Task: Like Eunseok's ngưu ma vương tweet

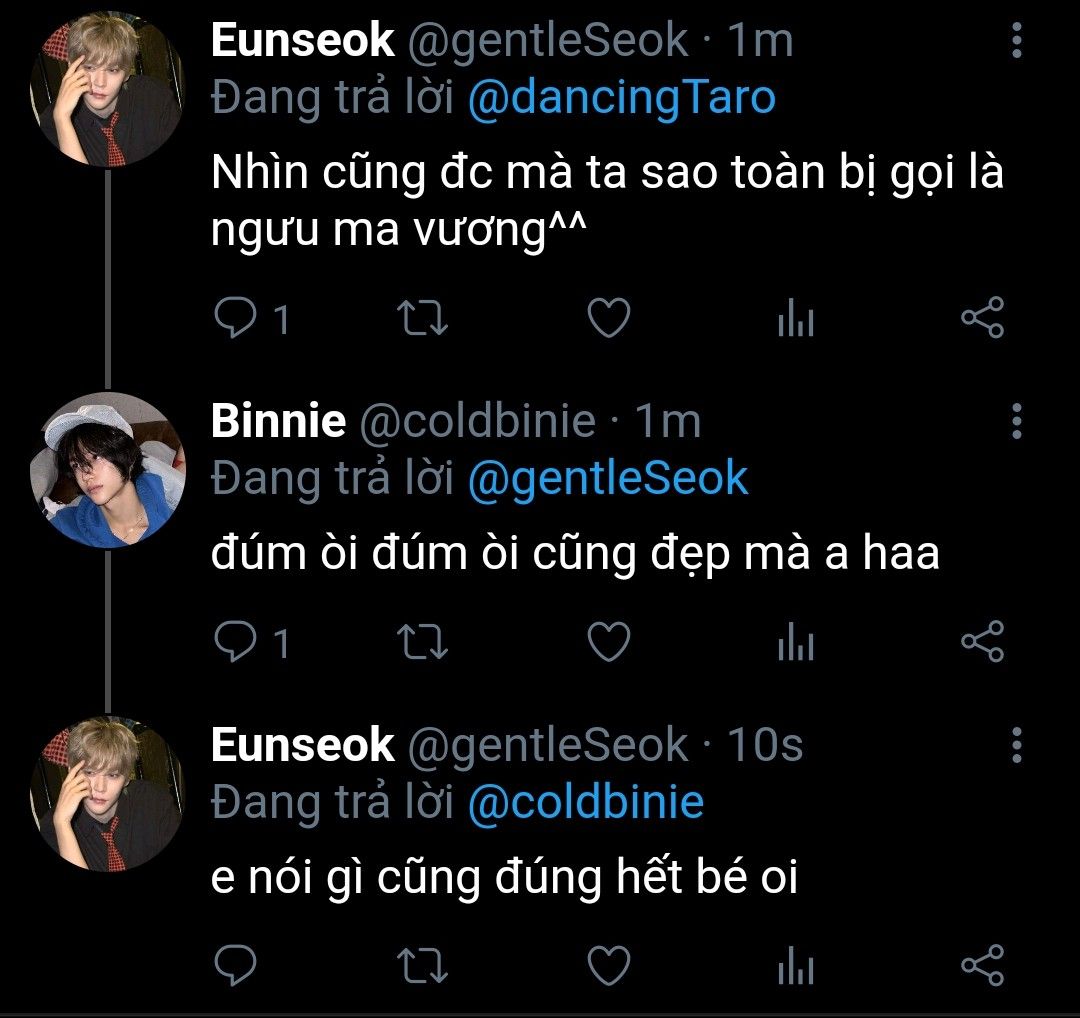Action: [x=608, y=319]
